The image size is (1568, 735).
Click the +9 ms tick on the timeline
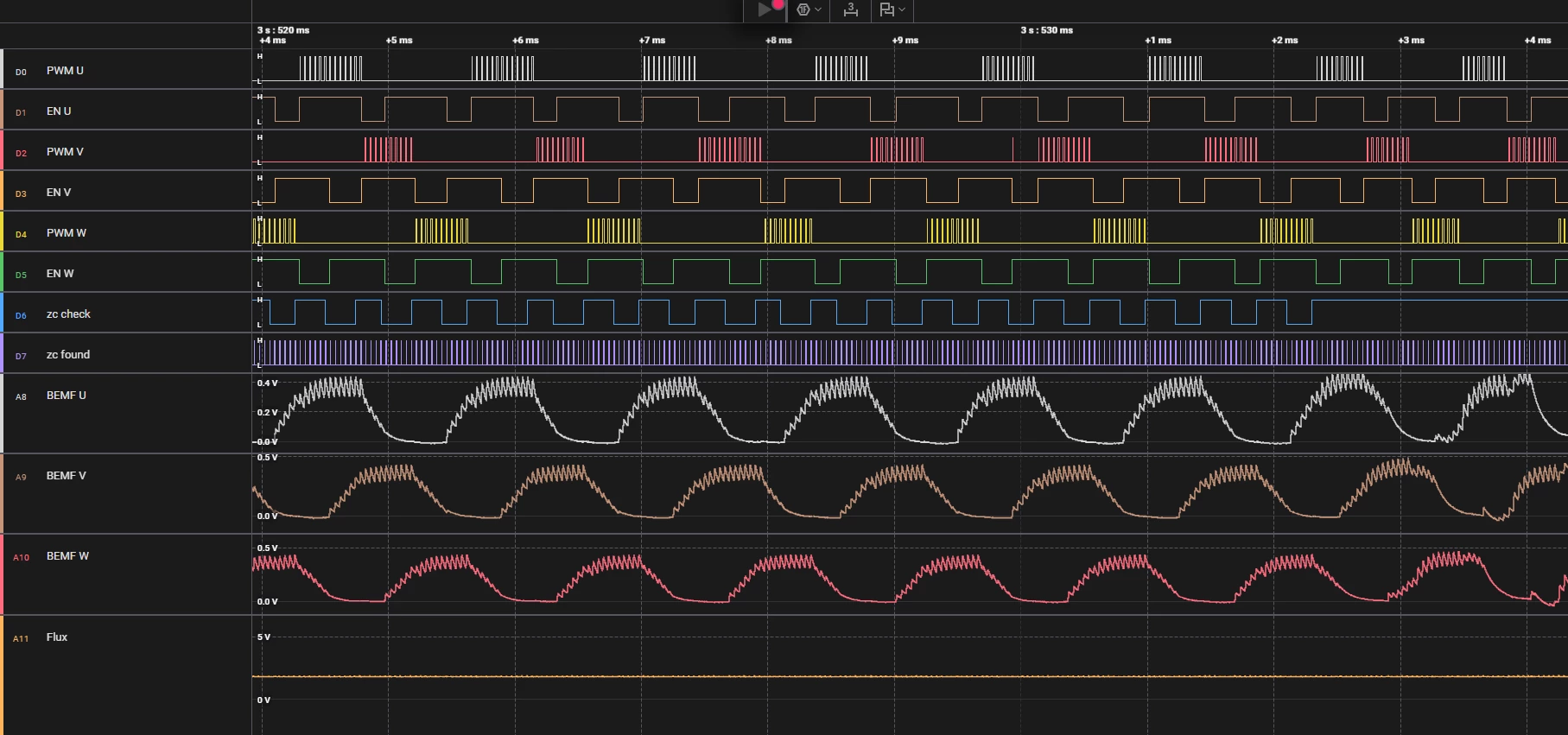(905, 41)
